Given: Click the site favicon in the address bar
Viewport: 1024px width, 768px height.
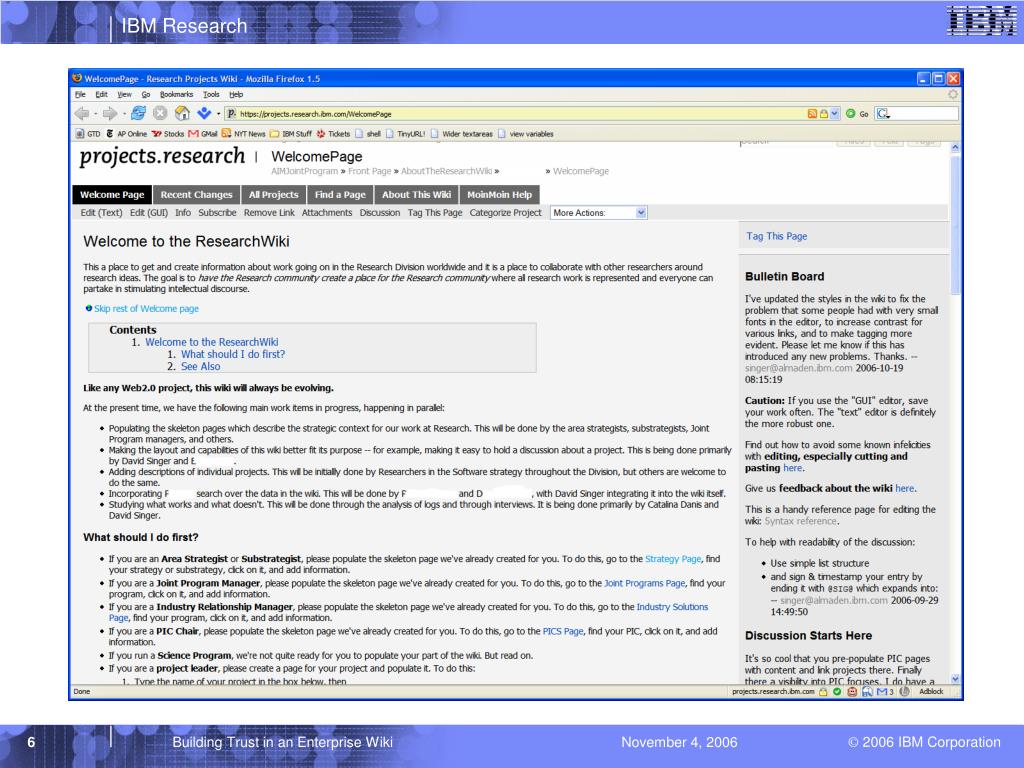Looking at the screenshot, I should click(x=231, y=114).
